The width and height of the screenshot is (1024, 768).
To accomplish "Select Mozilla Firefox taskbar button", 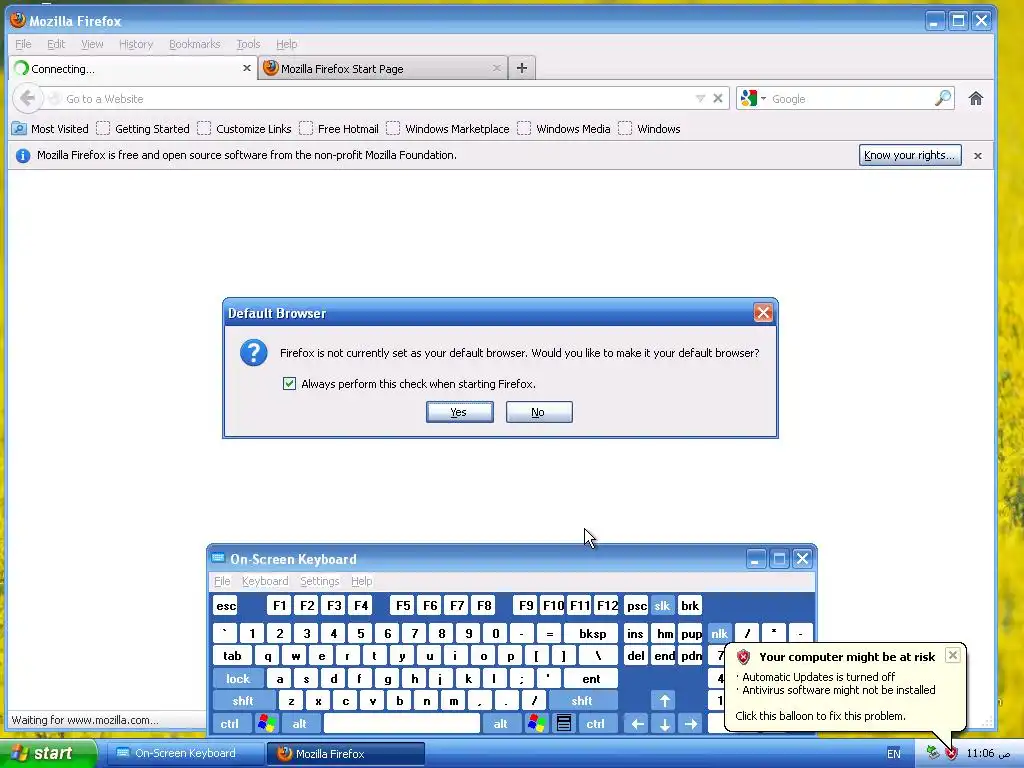I will tap(346, 754).
